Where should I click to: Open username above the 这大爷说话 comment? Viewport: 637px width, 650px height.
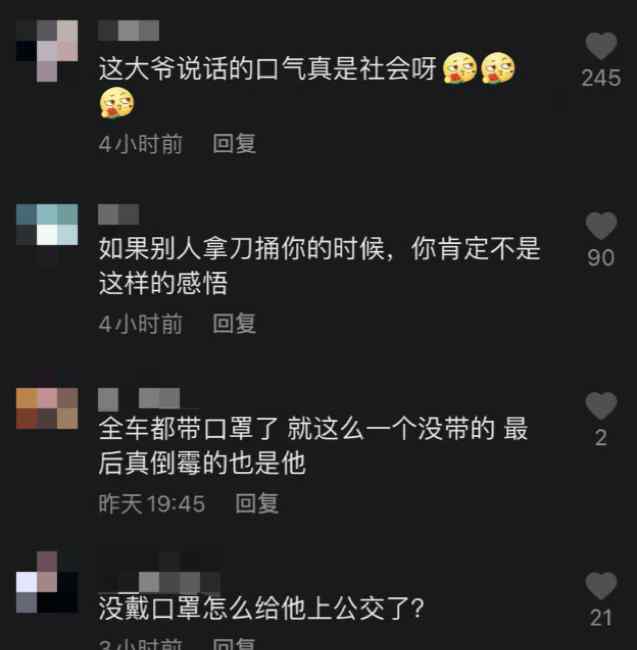click(x=128, y=30)
